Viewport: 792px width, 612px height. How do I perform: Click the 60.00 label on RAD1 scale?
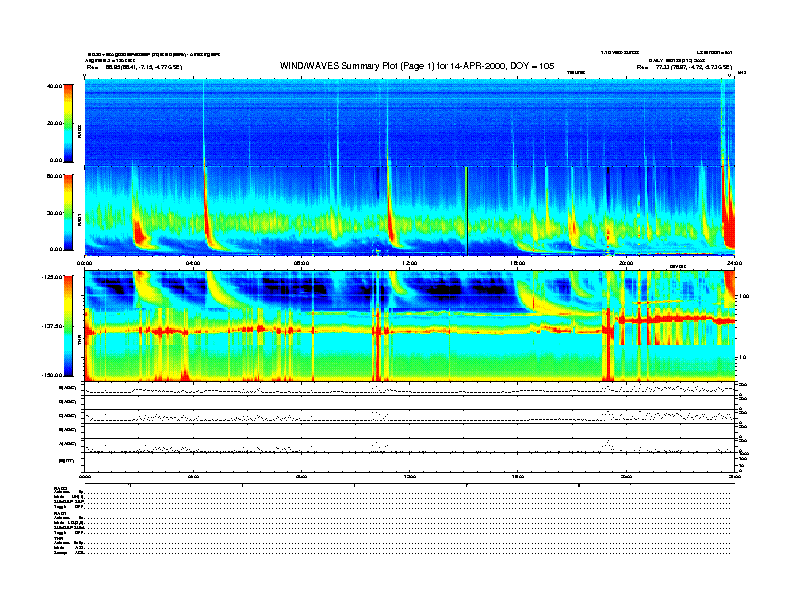click(54, 176)
